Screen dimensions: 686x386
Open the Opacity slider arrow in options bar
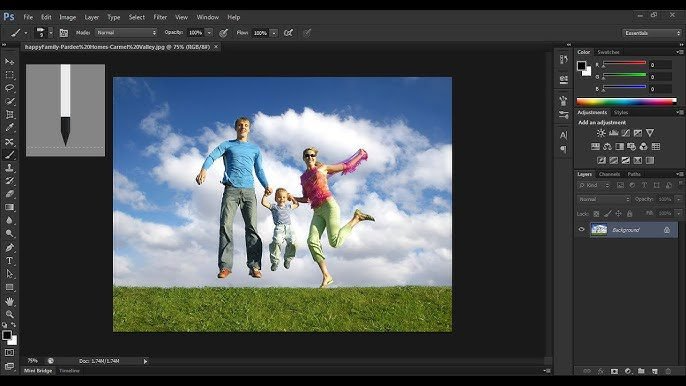209,33
